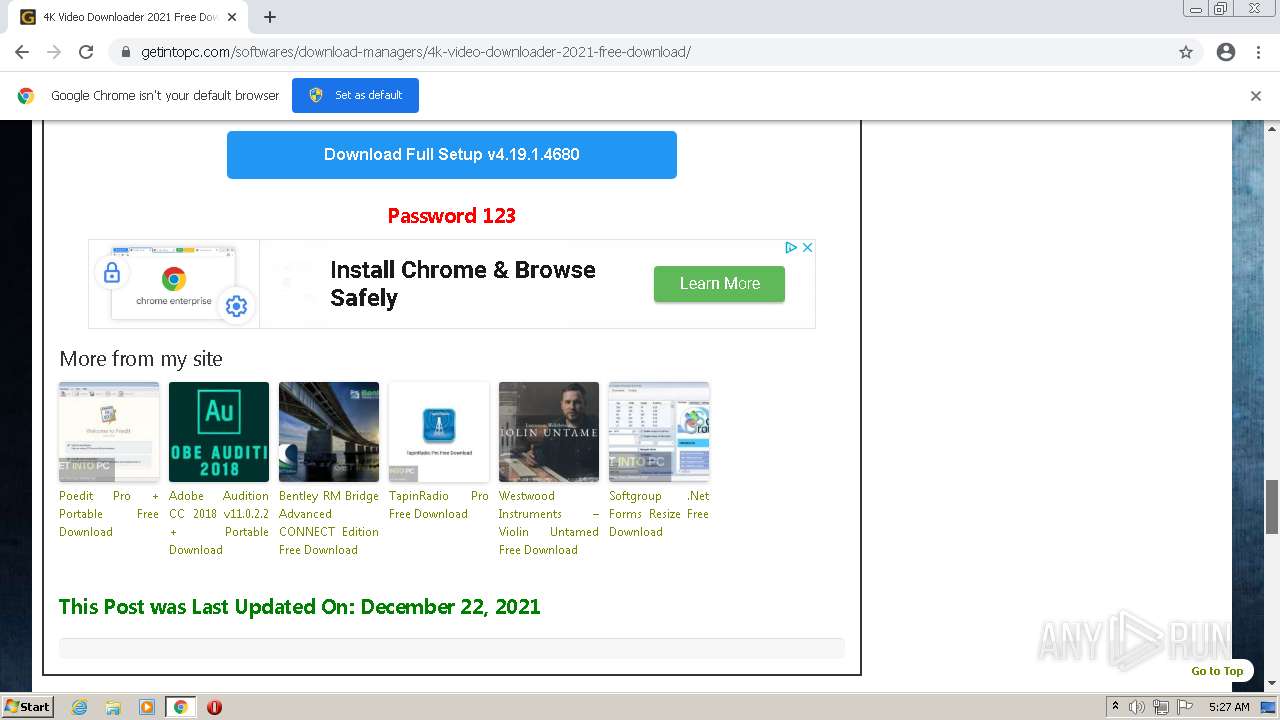Screen dimensions: 1280x720
Task: Open the volume speaker tray icon
Action: (x=1137, y=707)
